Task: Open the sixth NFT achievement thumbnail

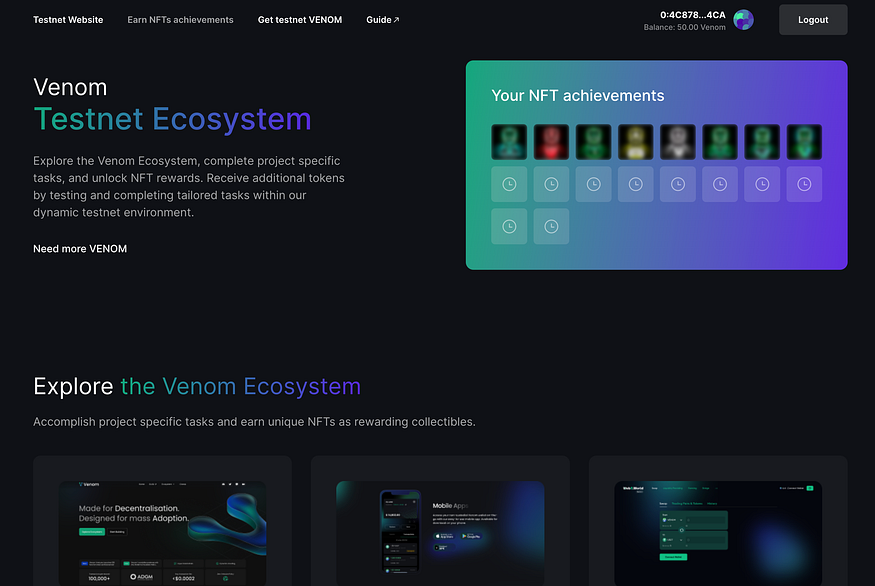Action: point(720,142)
